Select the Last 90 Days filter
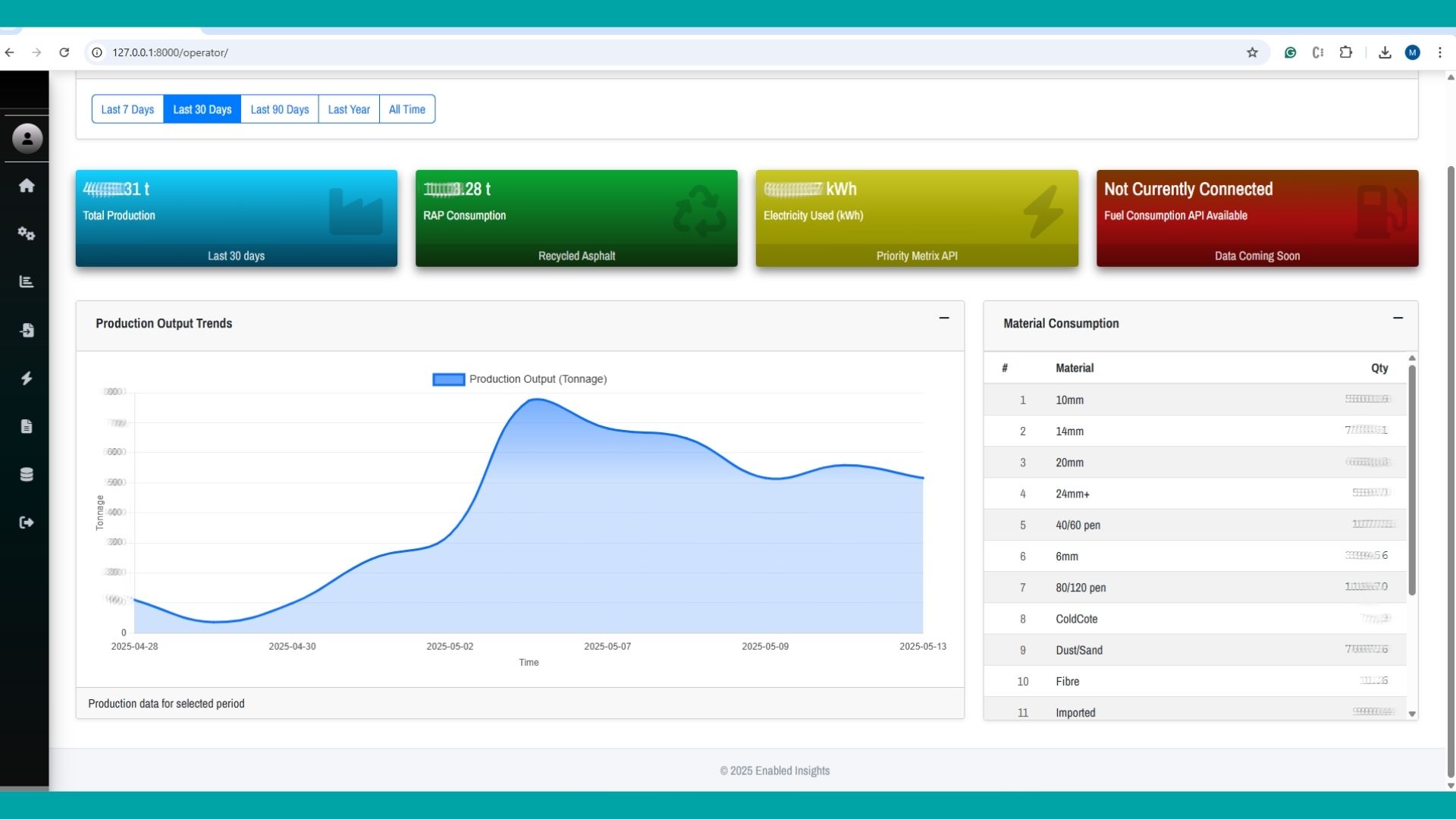The image size is (1456, 819). tap(280, 109)
